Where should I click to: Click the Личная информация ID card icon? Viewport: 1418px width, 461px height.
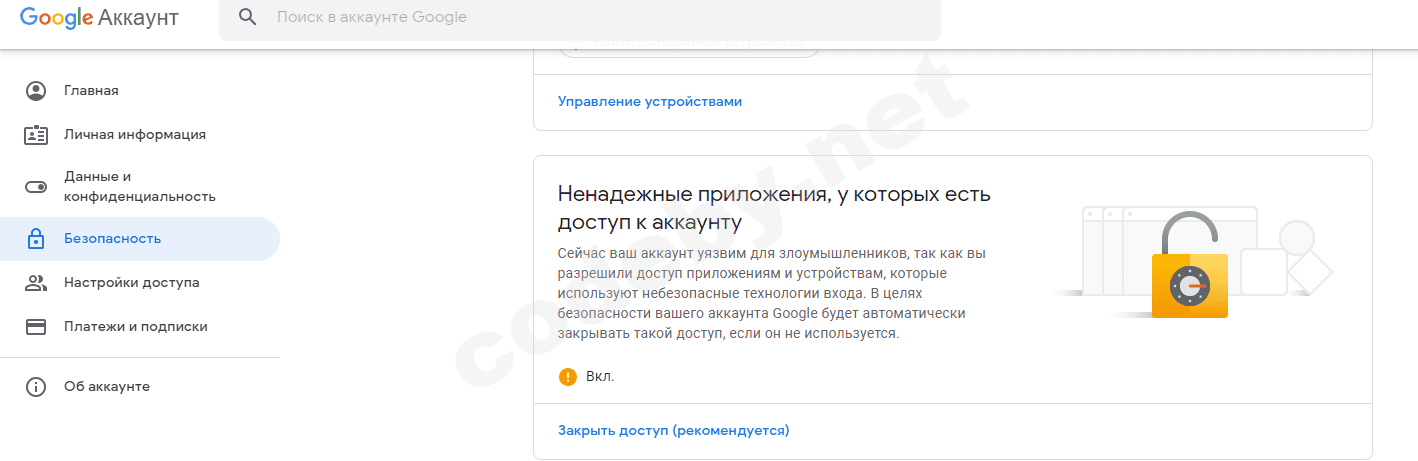click(x=36, y=135)
